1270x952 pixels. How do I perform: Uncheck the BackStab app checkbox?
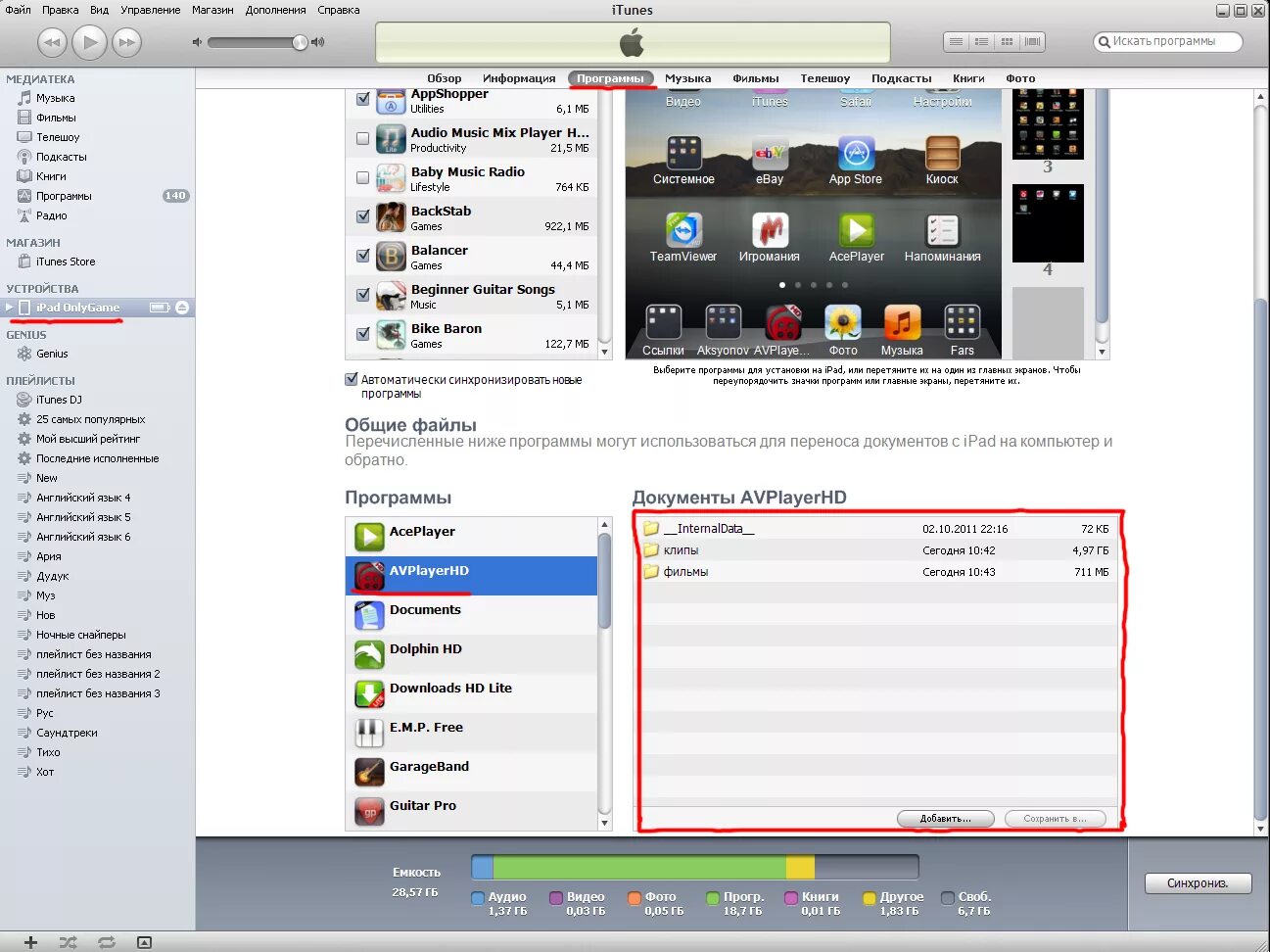363,216
